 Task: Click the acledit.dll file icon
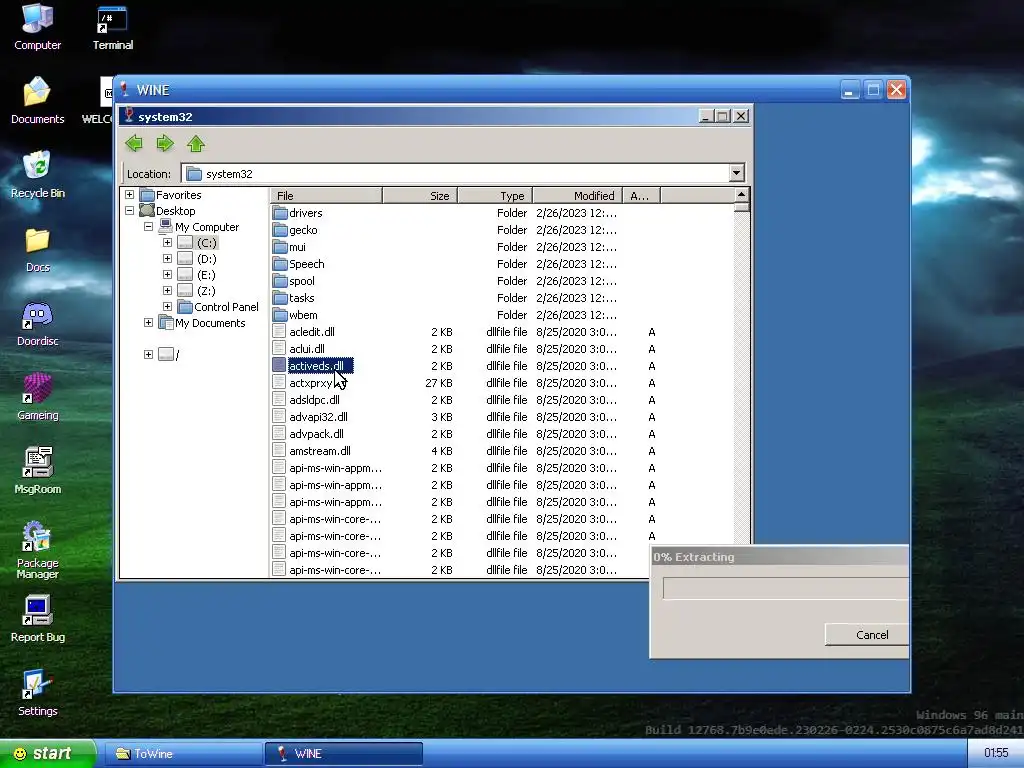point(280,332)
